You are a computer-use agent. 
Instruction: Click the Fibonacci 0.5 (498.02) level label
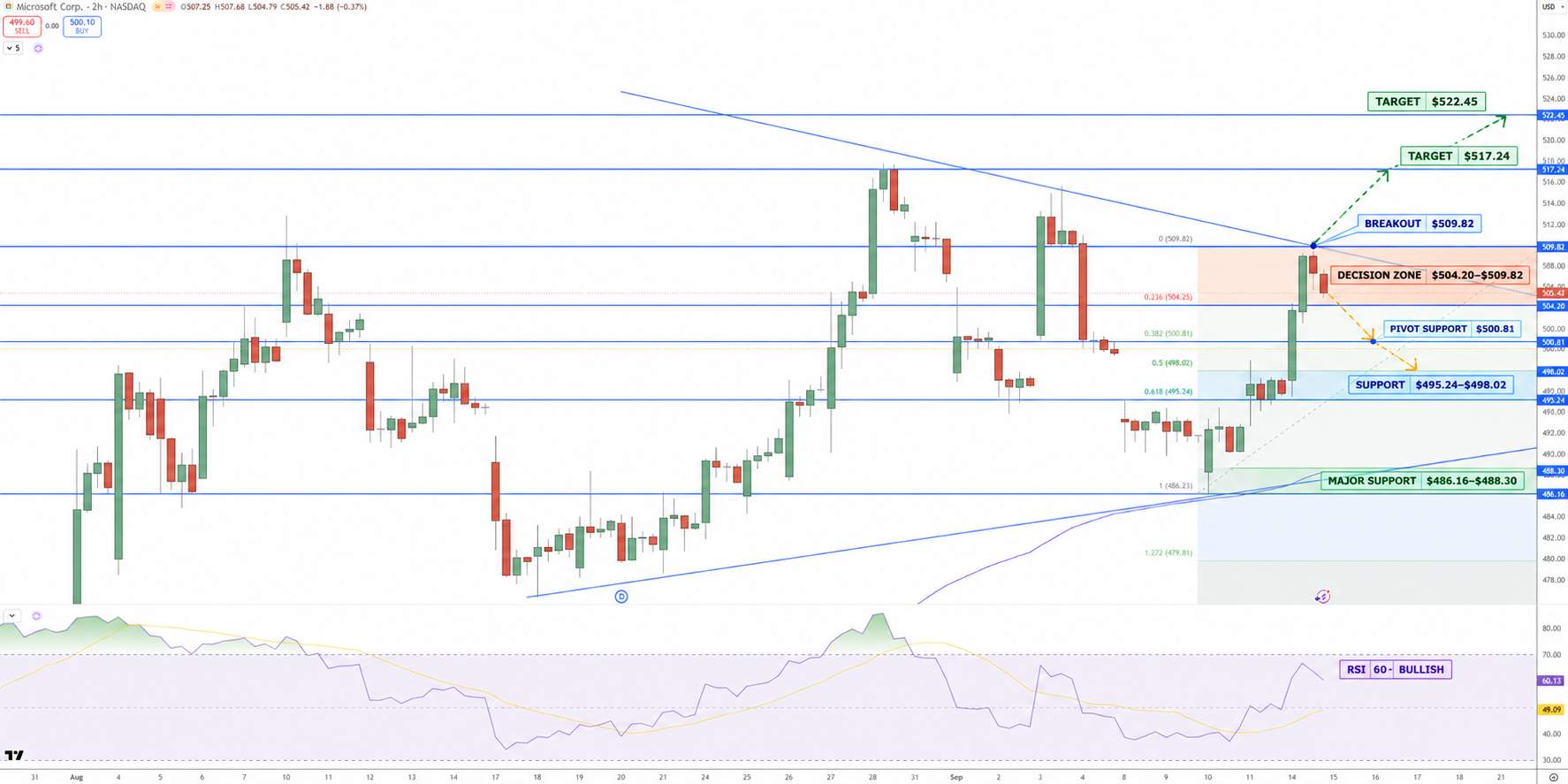1172,362
